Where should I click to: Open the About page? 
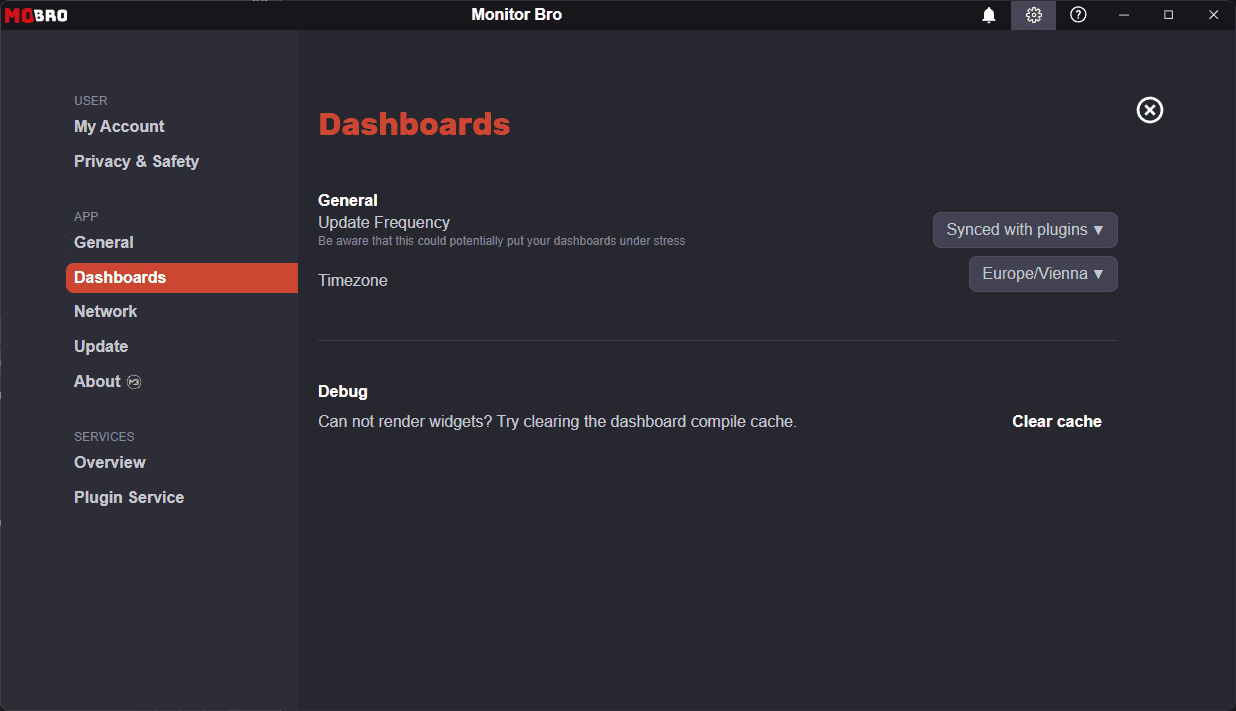96,381
